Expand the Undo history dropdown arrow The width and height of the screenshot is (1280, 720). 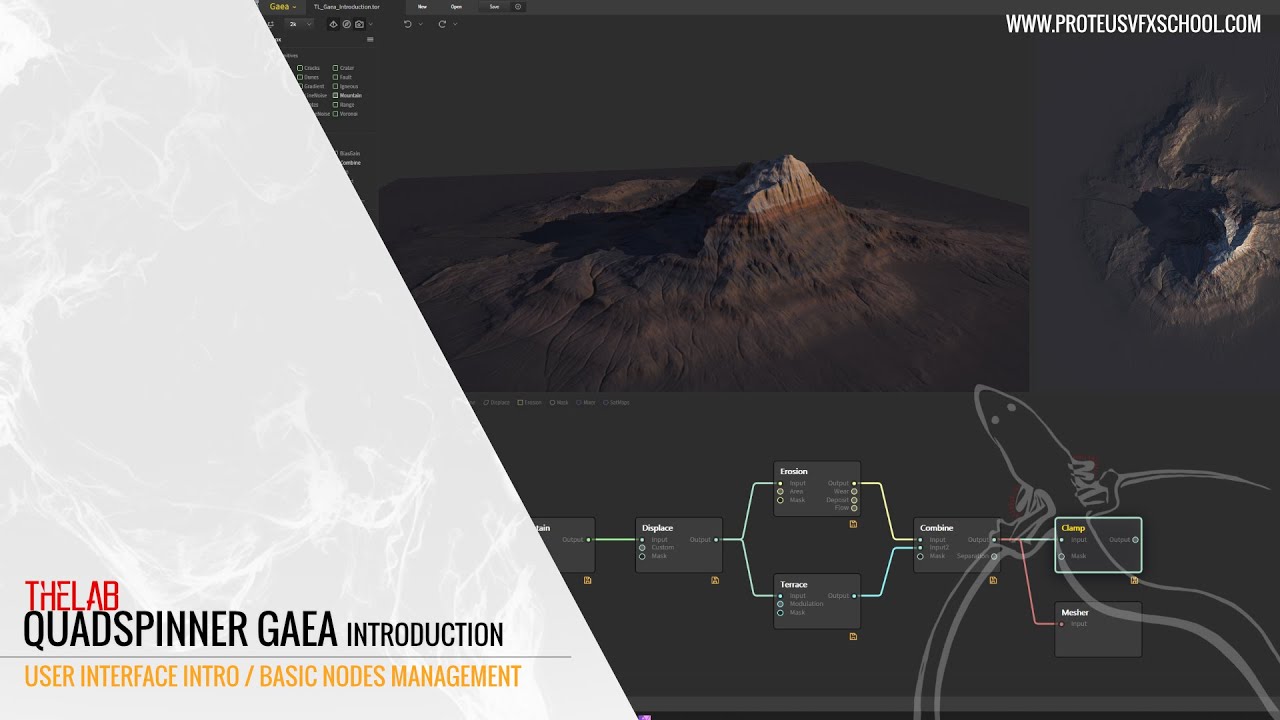coord(421,24)
